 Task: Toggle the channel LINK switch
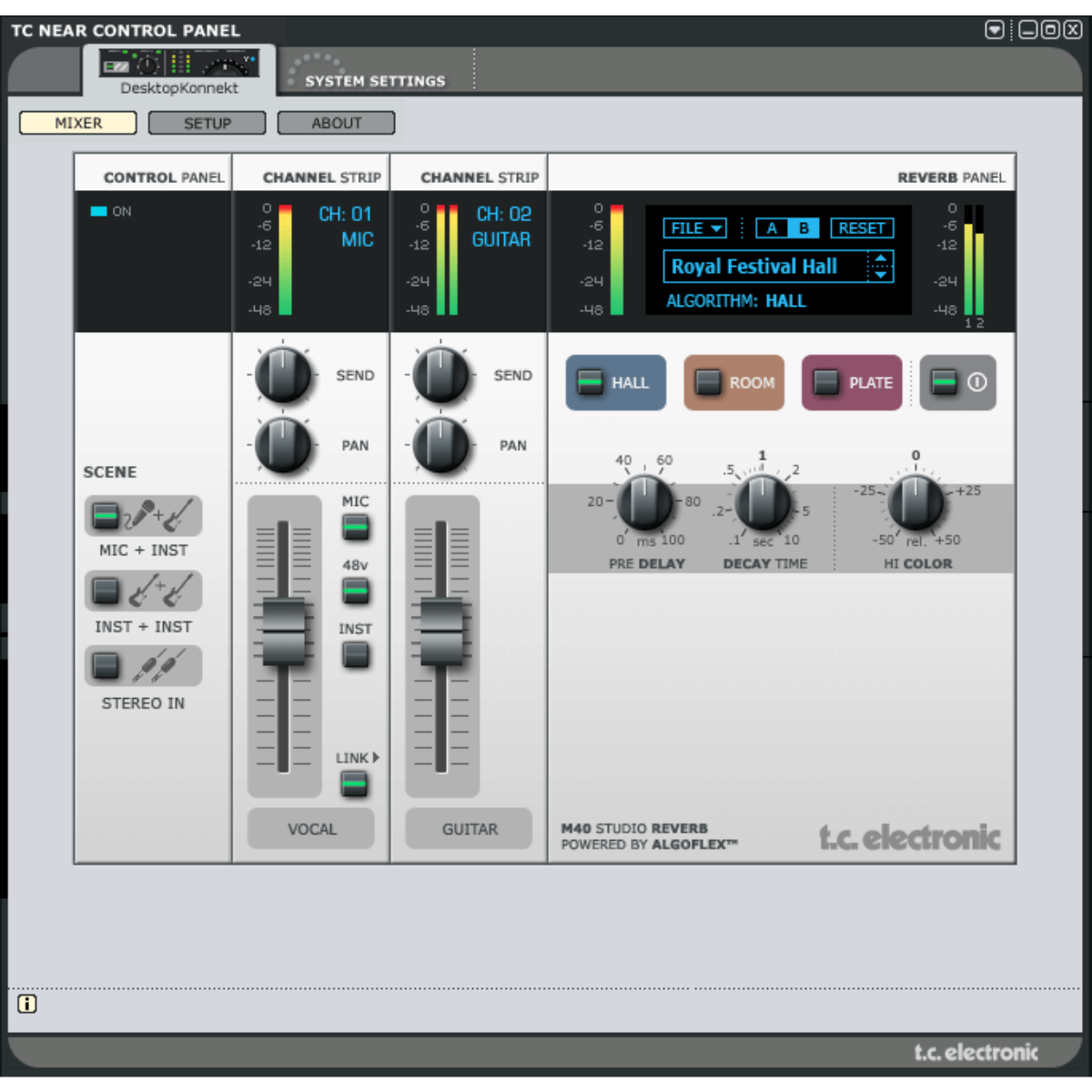pyautogui.click(x=354, y=784)
